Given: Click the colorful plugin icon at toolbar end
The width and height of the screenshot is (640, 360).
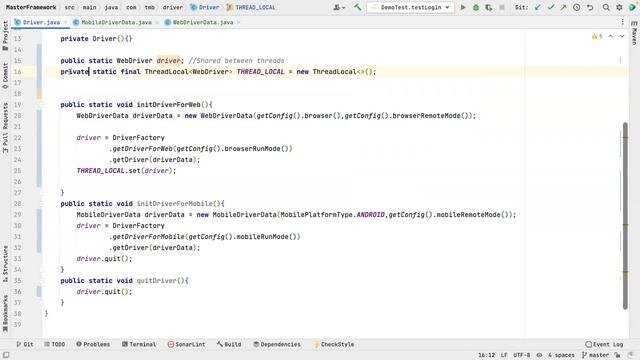Looking at the screenshot, I should pos(632,7).
